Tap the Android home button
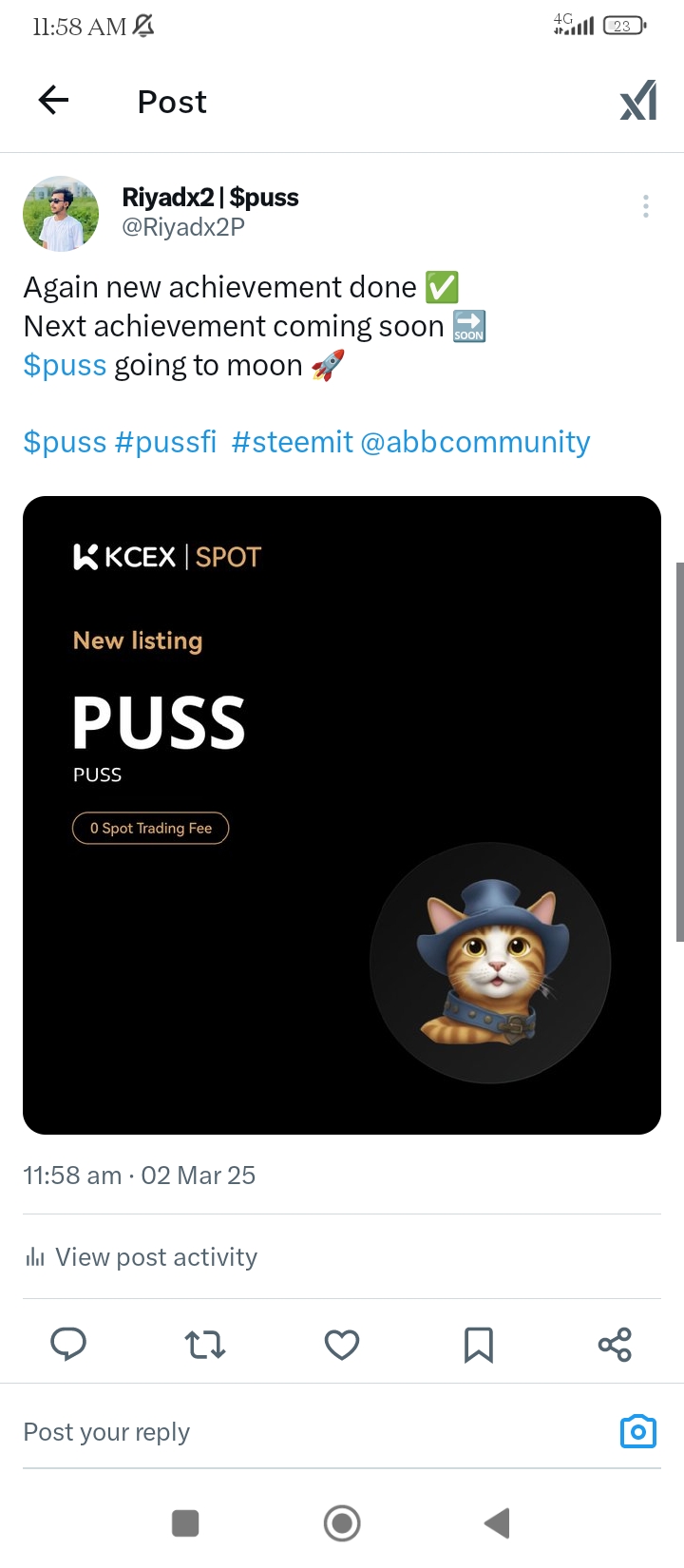Viewport: 684px width, 1568px height. click(x=342, y=1523)
